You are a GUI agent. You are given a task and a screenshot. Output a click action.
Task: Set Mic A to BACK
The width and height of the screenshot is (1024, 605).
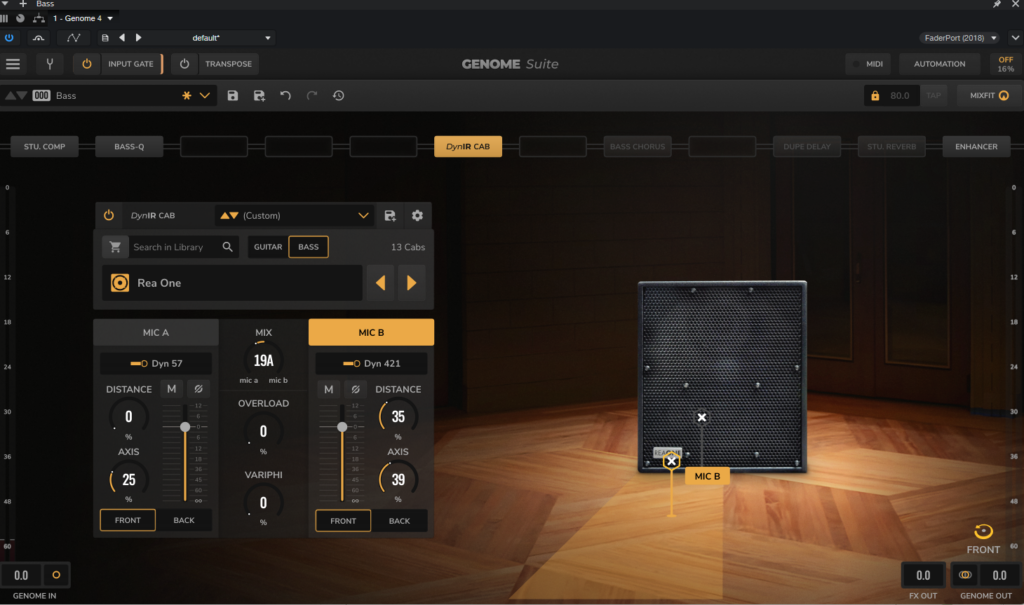[184, 520]
